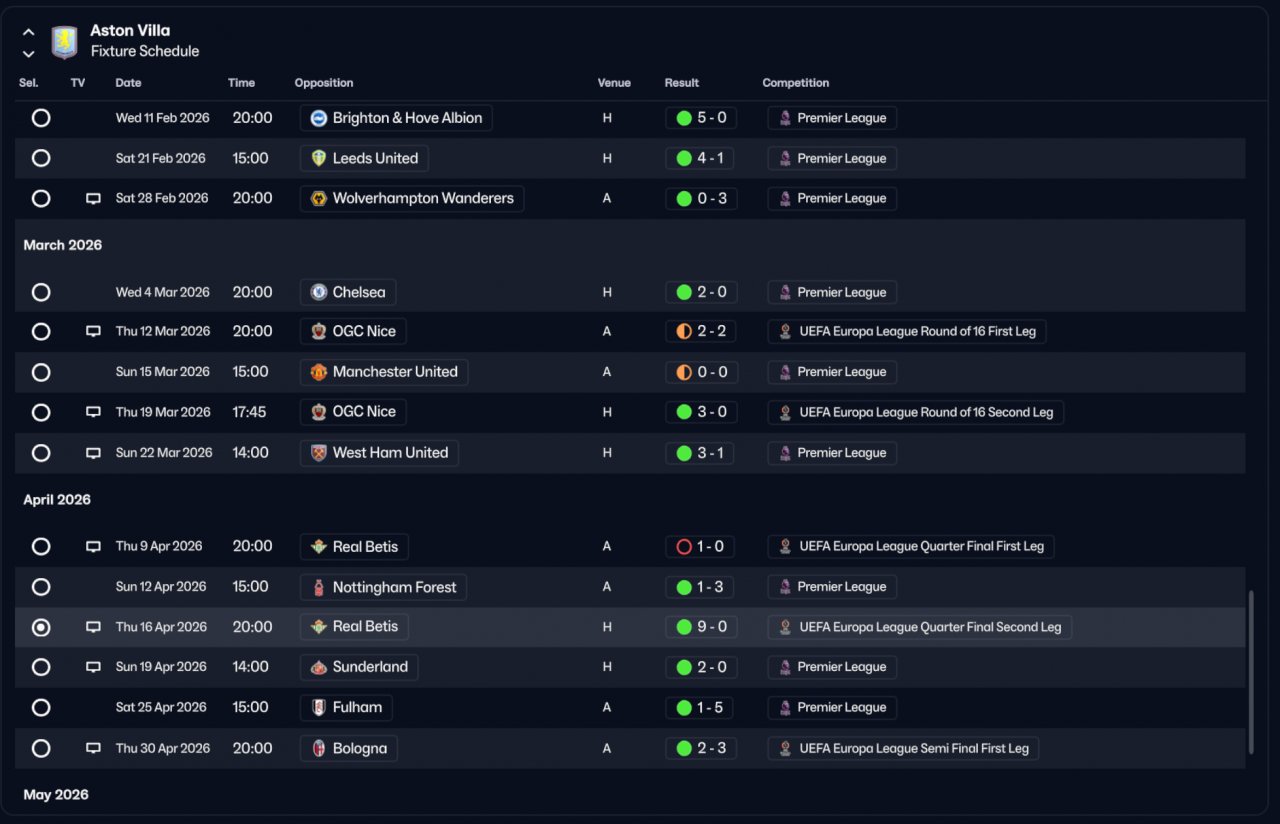1280x824 pixels.
Task: Select the radio button for the West Ham United match
Action: point(41,453)
